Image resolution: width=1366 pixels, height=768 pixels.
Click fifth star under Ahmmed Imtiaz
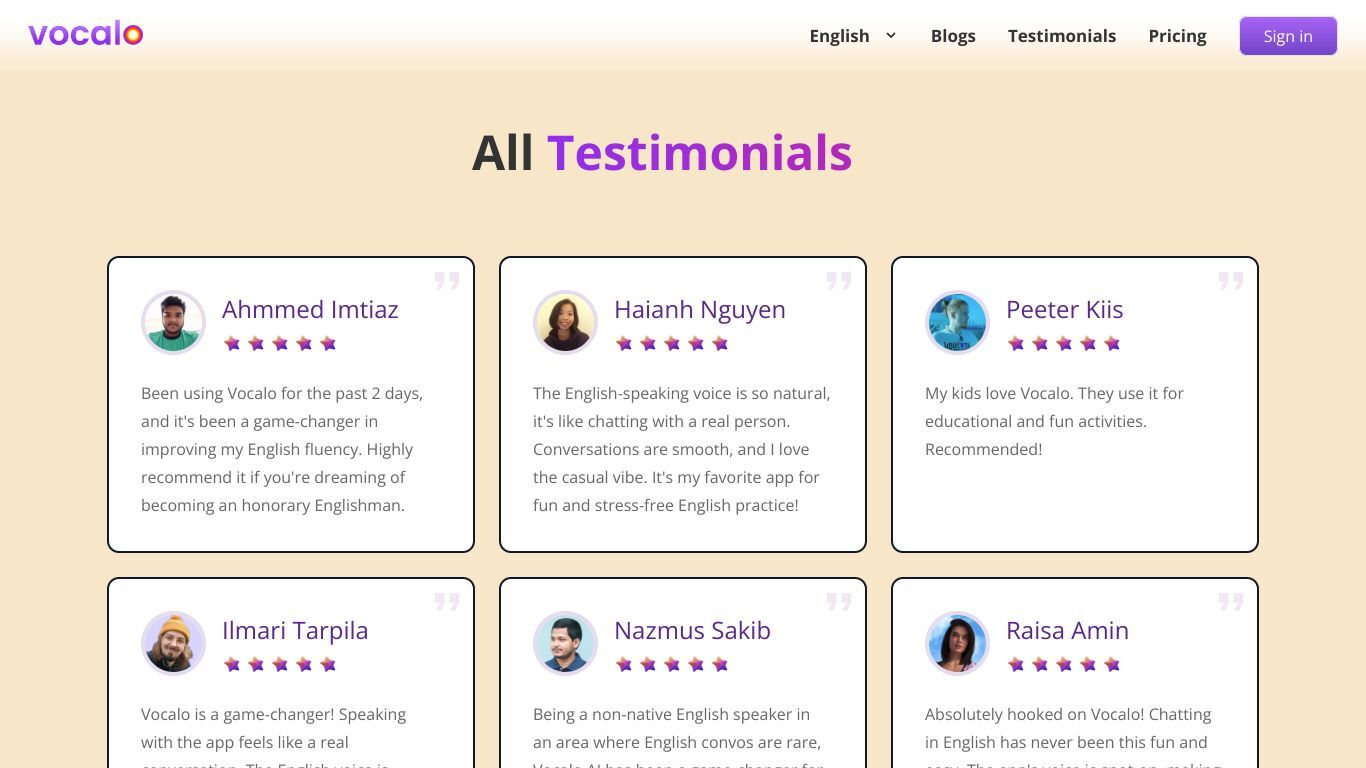328,343
